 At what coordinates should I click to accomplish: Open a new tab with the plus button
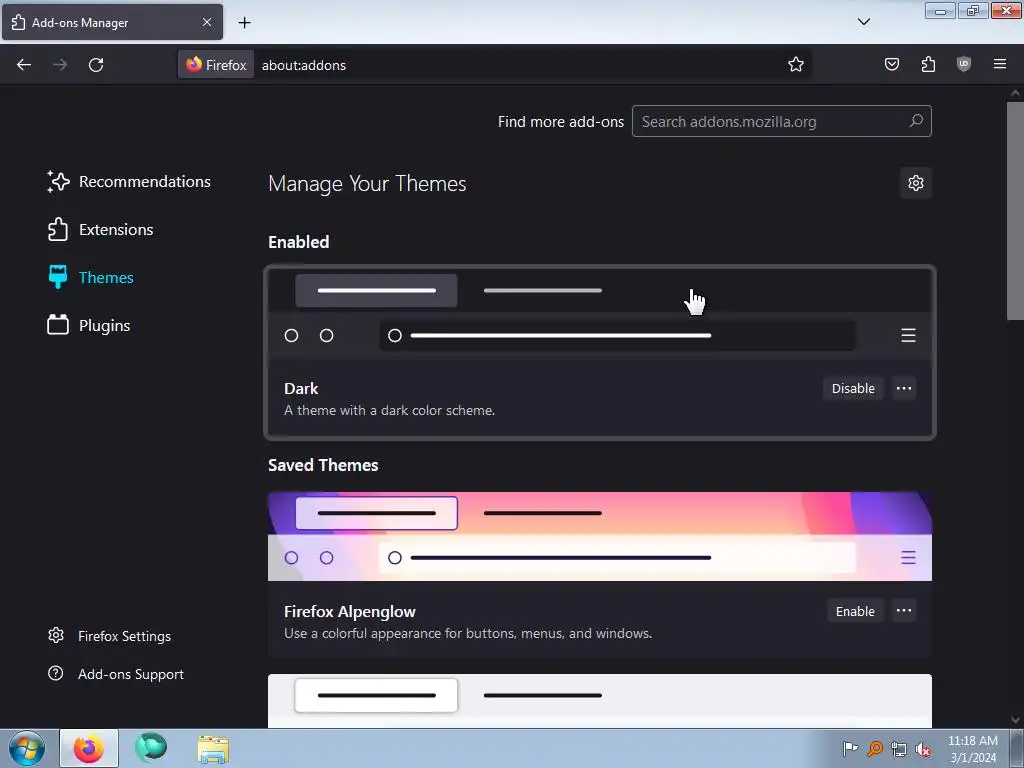pyautogui.click(x=244, y=23)
